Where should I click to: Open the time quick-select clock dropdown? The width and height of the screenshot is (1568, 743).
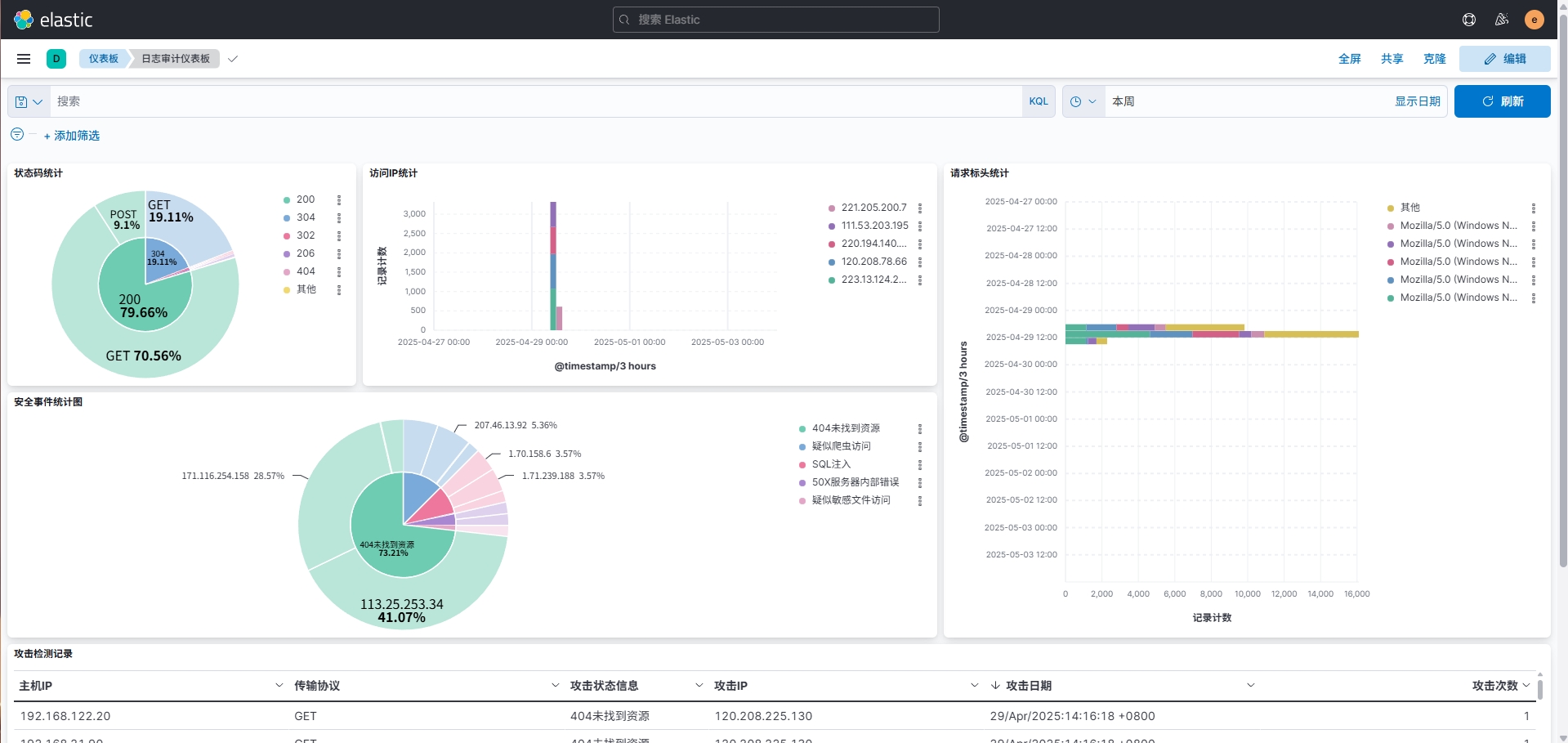1083,101
